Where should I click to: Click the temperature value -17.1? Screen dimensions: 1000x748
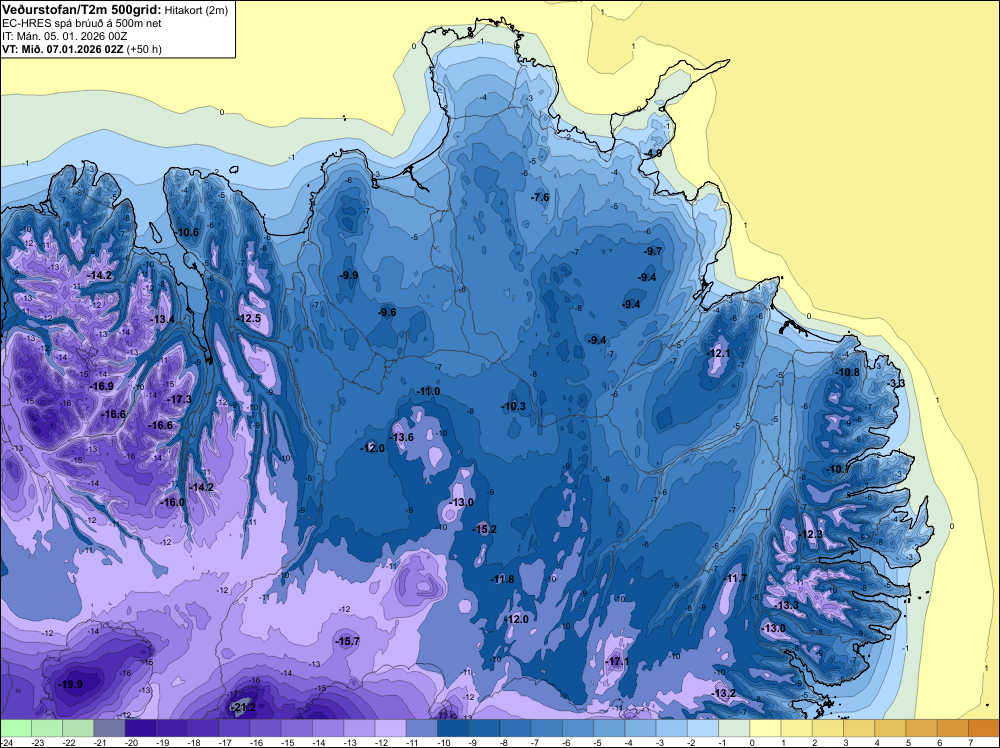[617, 661]
